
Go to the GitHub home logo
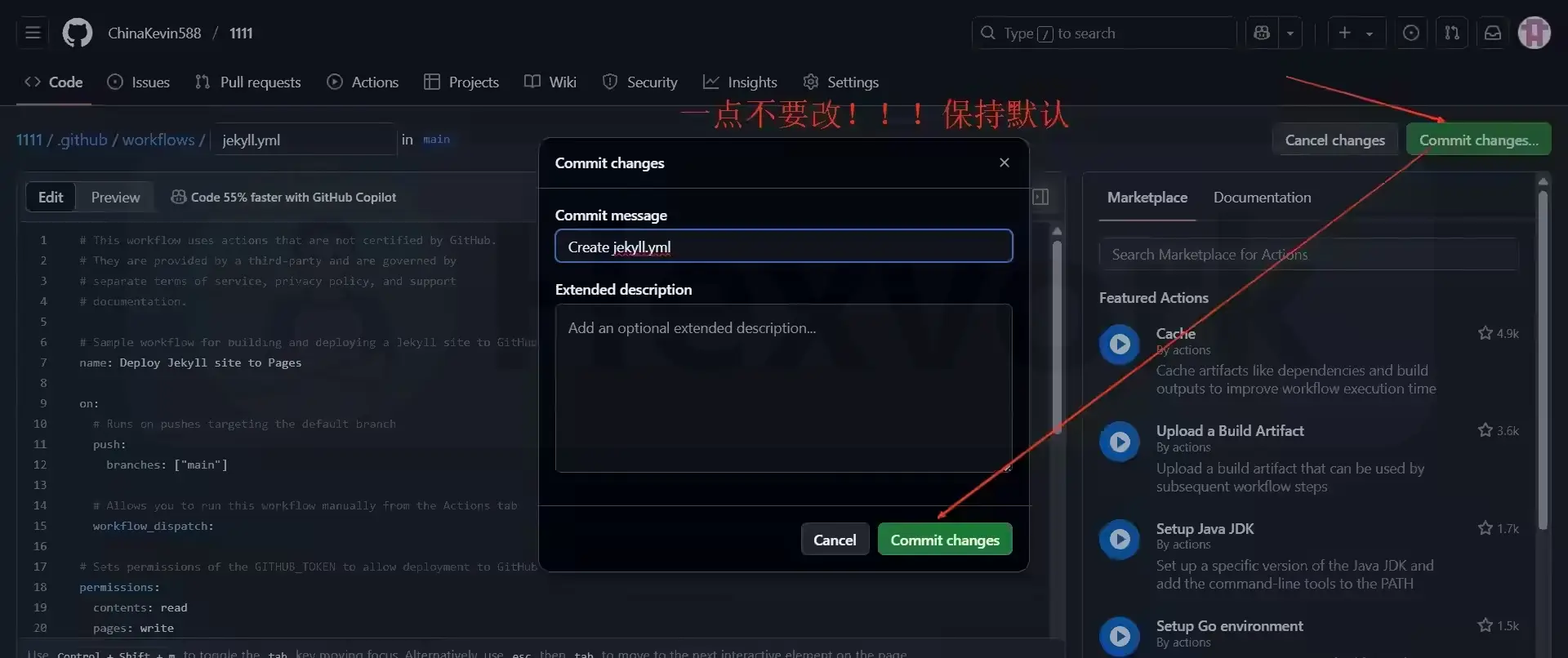(78, 33)
